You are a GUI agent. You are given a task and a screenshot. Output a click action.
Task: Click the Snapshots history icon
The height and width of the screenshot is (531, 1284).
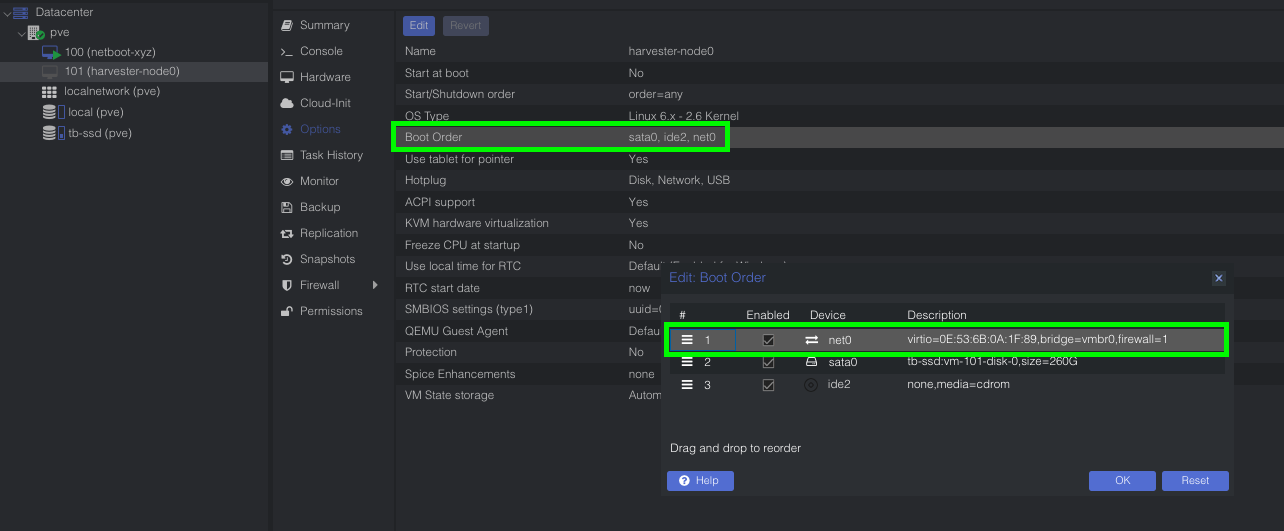(287, 259)
